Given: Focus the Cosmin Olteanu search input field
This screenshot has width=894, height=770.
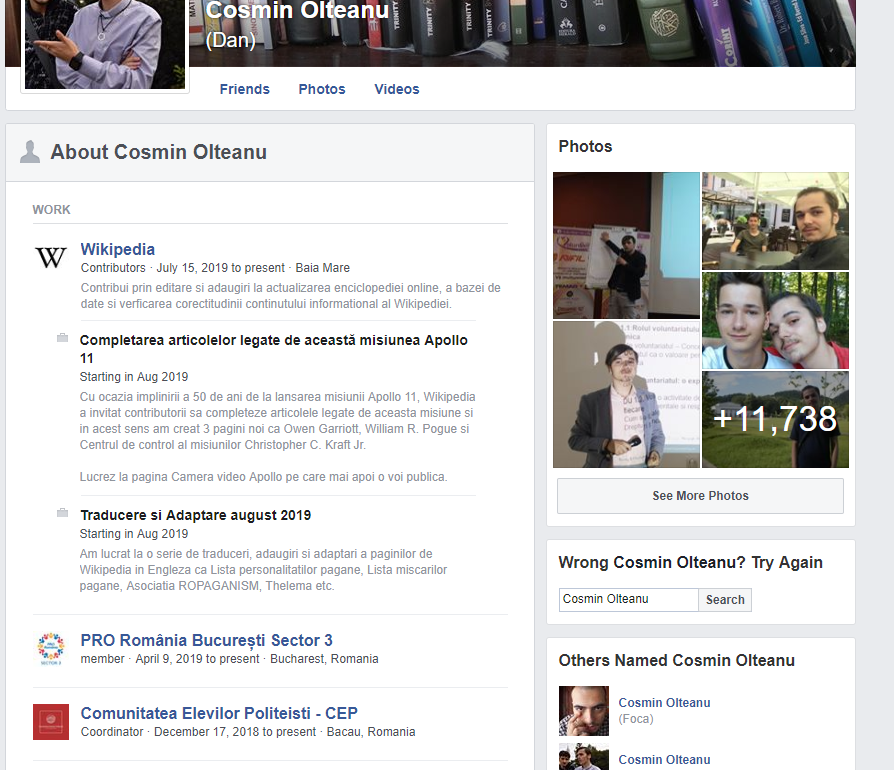Looking at the screenshot, I should point(628,600).
